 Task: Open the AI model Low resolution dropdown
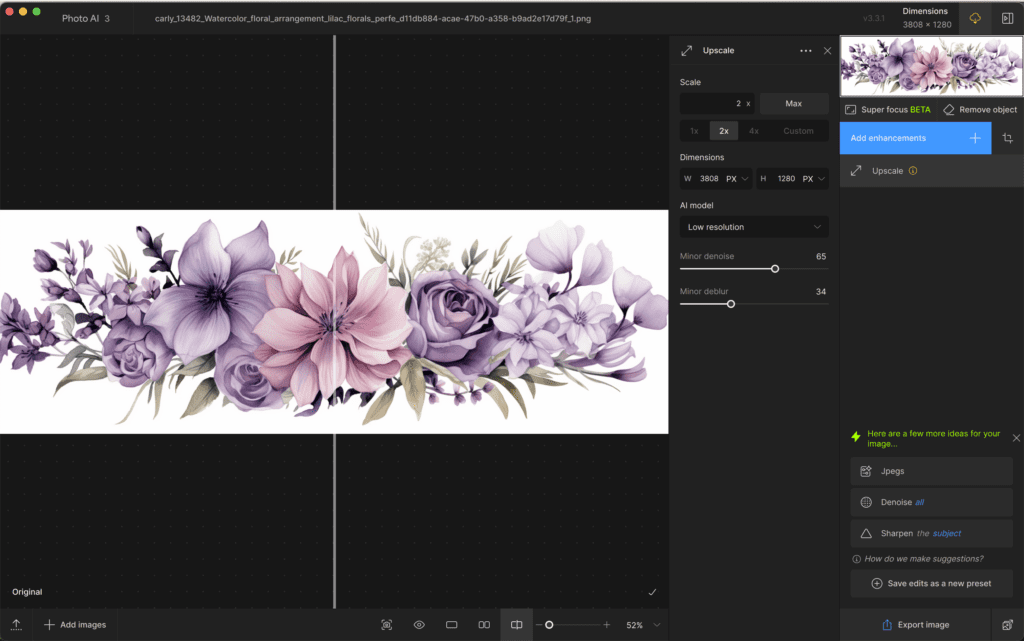pyautogui.click(x=754, y=227)
